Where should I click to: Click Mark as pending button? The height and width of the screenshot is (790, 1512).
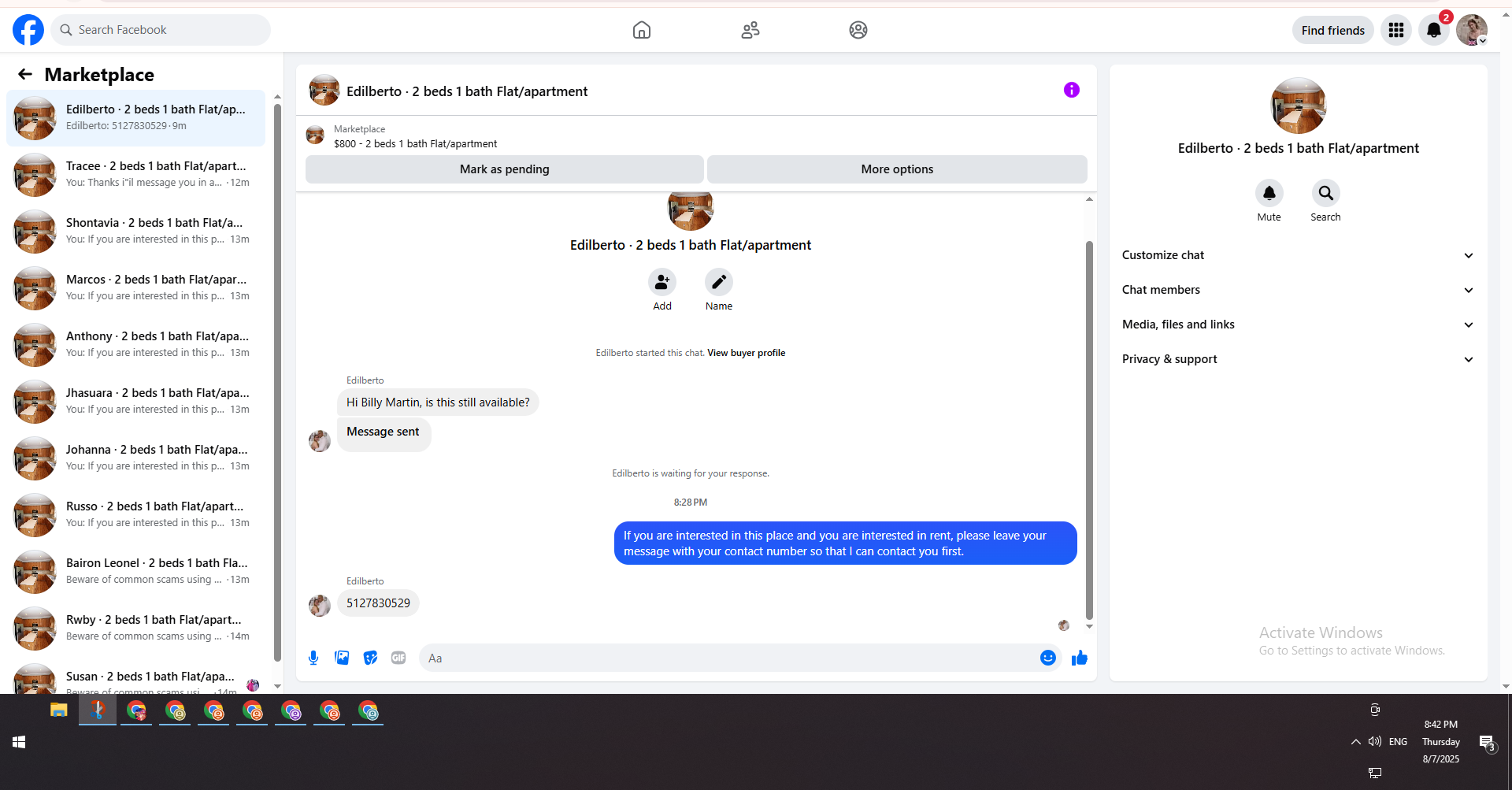point(505,169)
